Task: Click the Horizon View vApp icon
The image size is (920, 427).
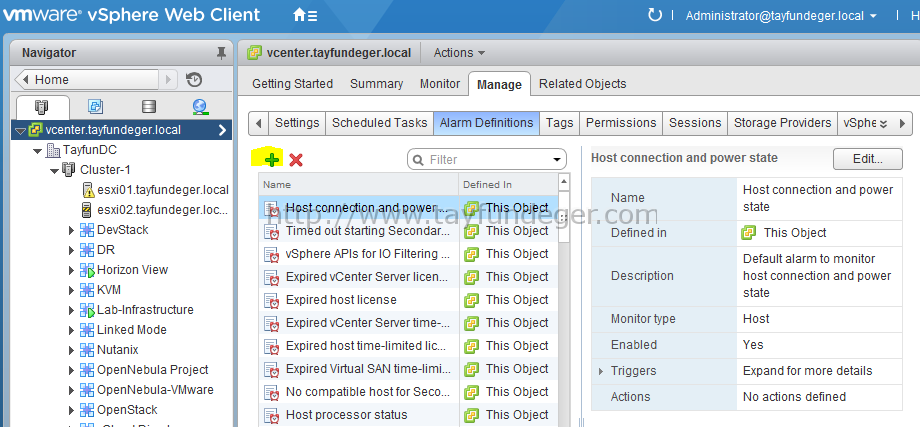Action: click(87, 270)
